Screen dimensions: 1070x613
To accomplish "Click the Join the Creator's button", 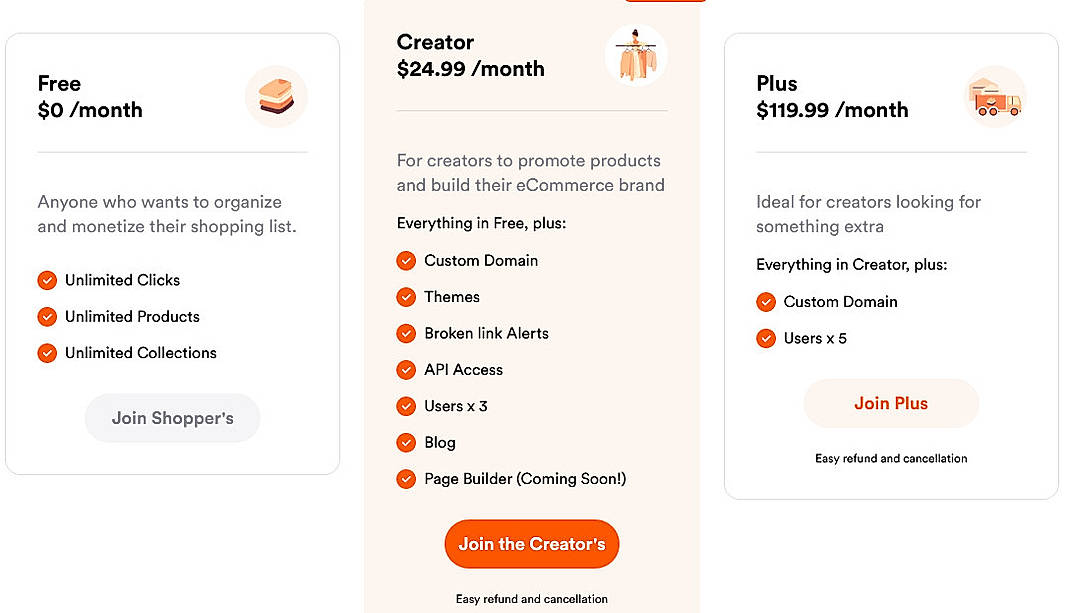I will point(531,544).
